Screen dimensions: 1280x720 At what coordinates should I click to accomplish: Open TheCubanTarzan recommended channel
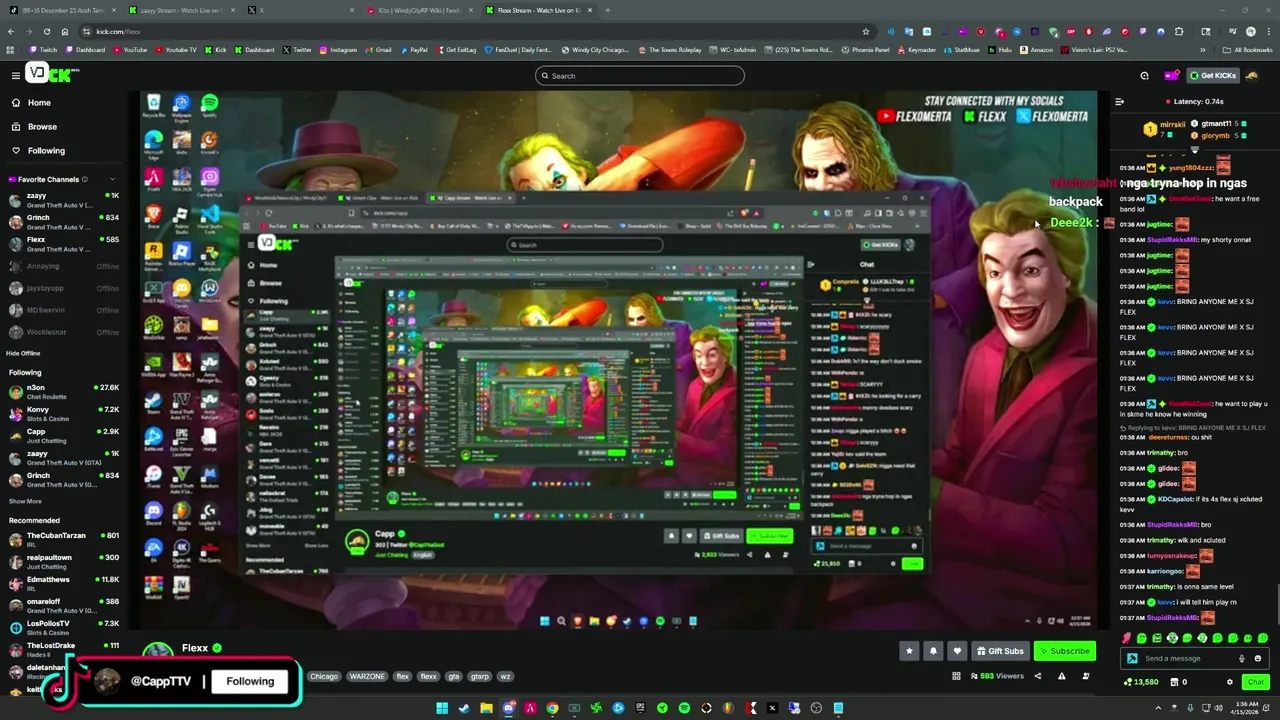63,540
